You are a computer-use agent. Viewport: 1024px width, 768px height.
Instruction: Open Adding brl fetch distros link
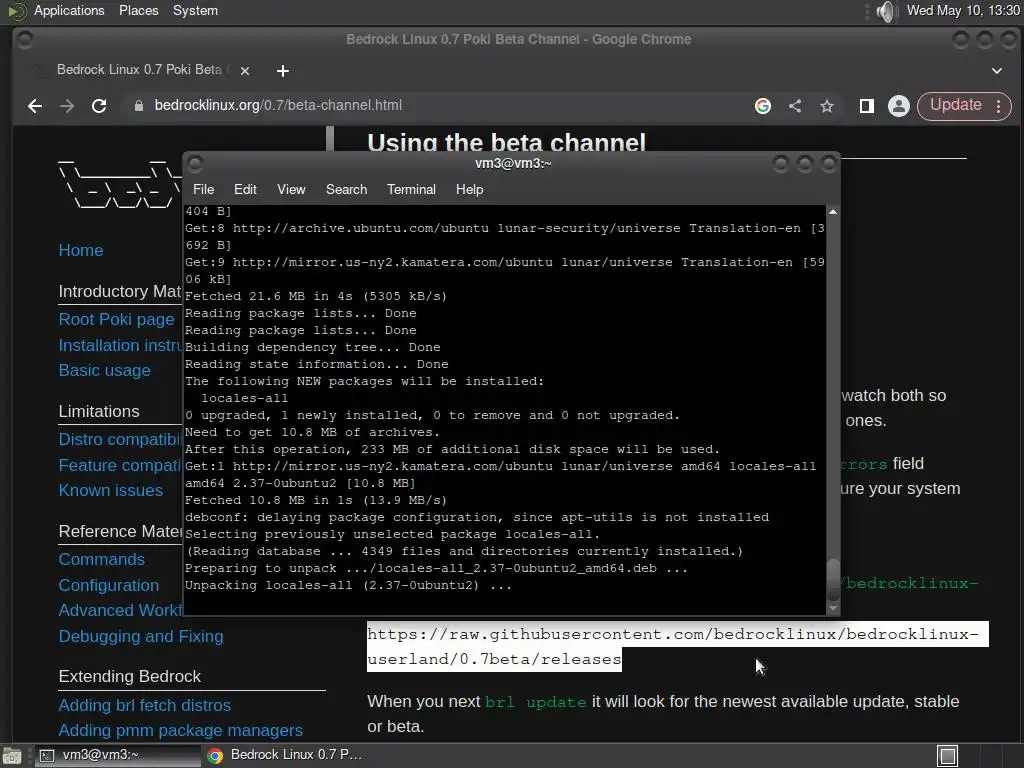pyautogui.click(x=144, y=706)
